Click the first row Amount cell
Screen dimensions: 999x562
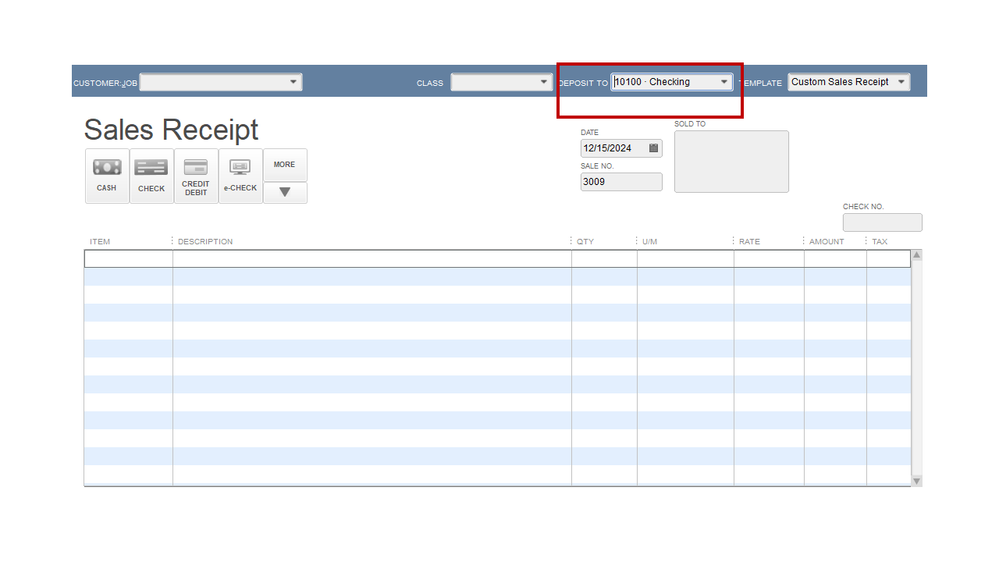[835, 259]
